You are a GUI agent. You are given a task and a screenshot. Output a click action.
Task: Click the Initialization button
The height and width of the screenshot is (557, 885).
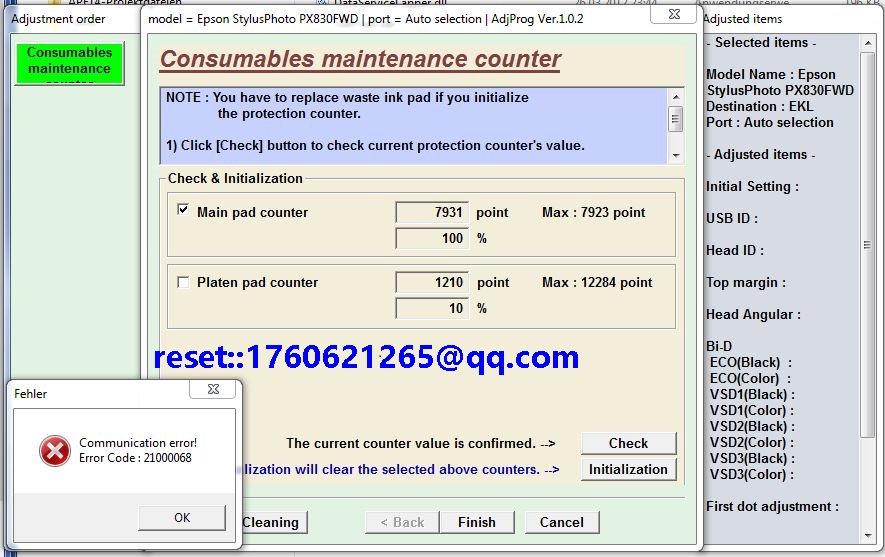tap(628, 470)
